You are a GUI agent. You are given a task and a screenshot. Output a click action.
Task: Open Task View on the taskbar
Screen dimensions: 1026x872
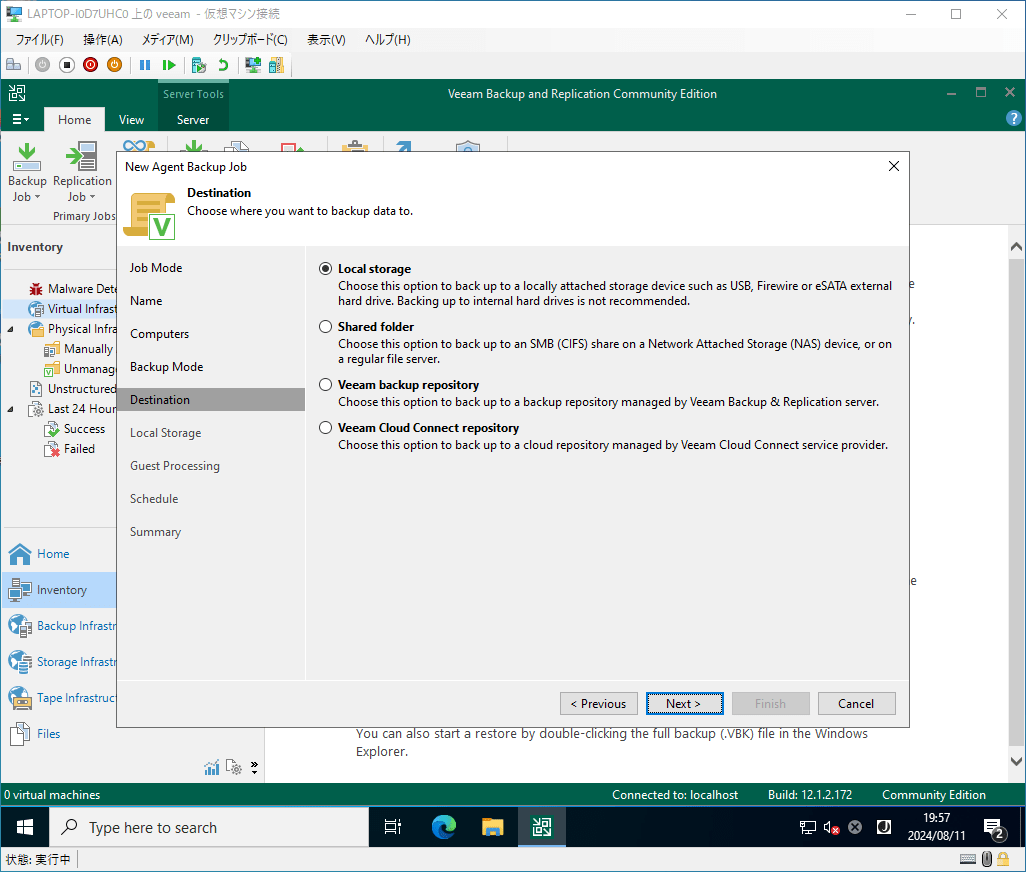[x=393, y=828]
